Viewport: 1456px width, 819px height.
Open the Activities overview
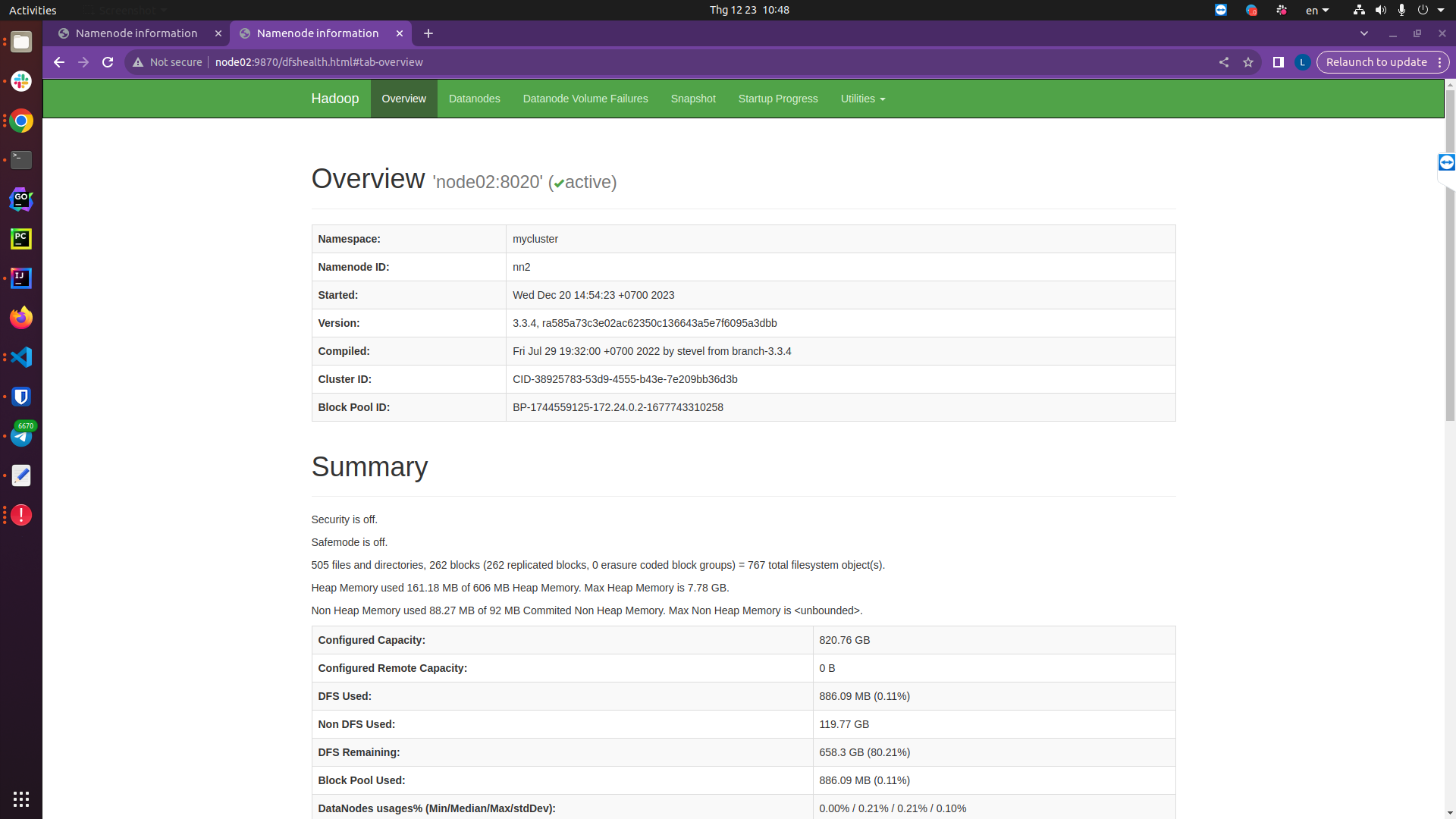pyautogui.click(x=33, y=10)
